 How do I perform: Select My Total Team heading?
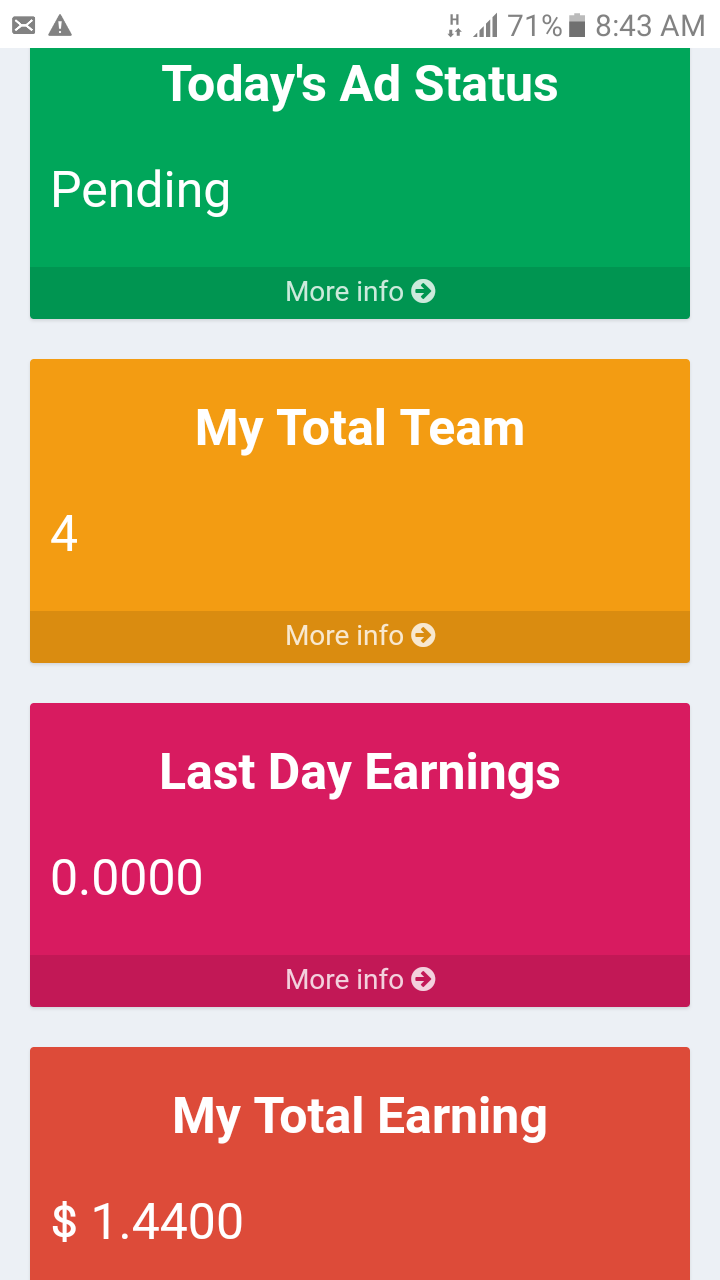click(x=360, y=429)
